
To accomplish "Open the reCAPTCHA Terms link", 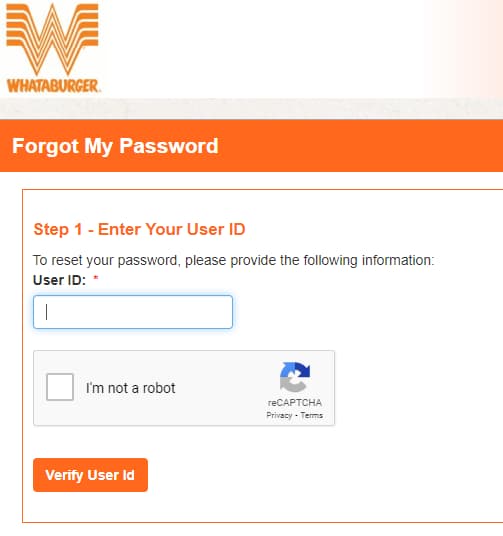I will pyautogui.click(x=312, y=415).
